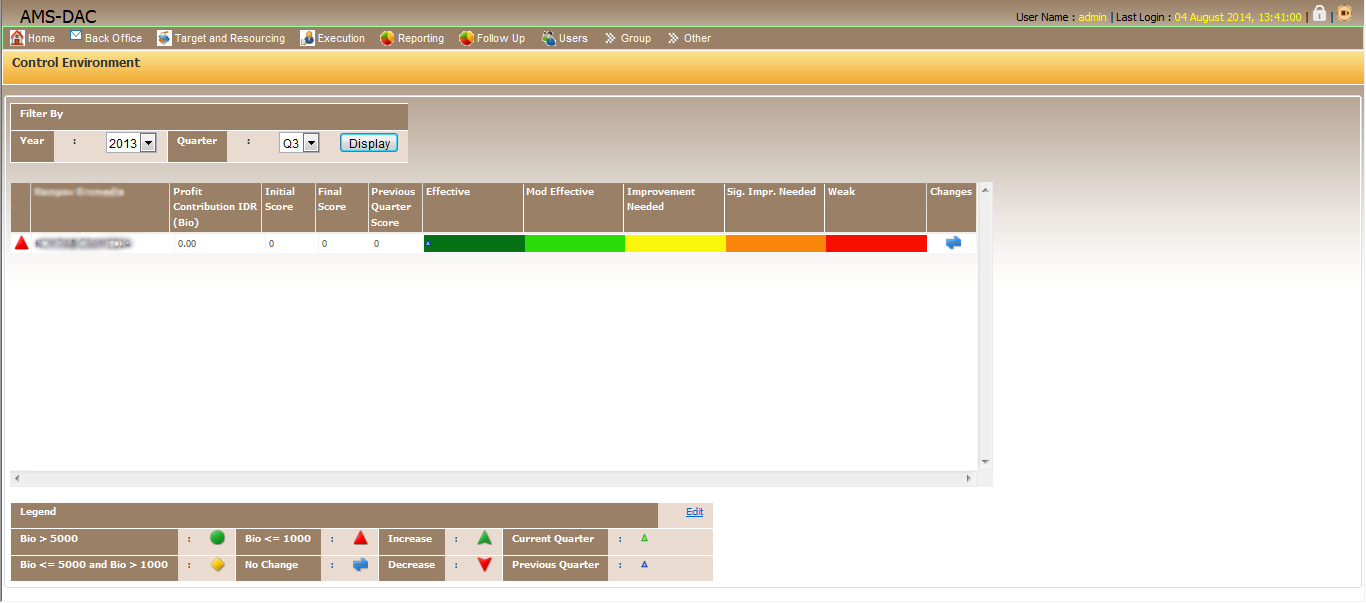This screenshot has width=1366, height=603.
Task: Open the Year dropdown showing 2013
Action: (x=131, y=144)
